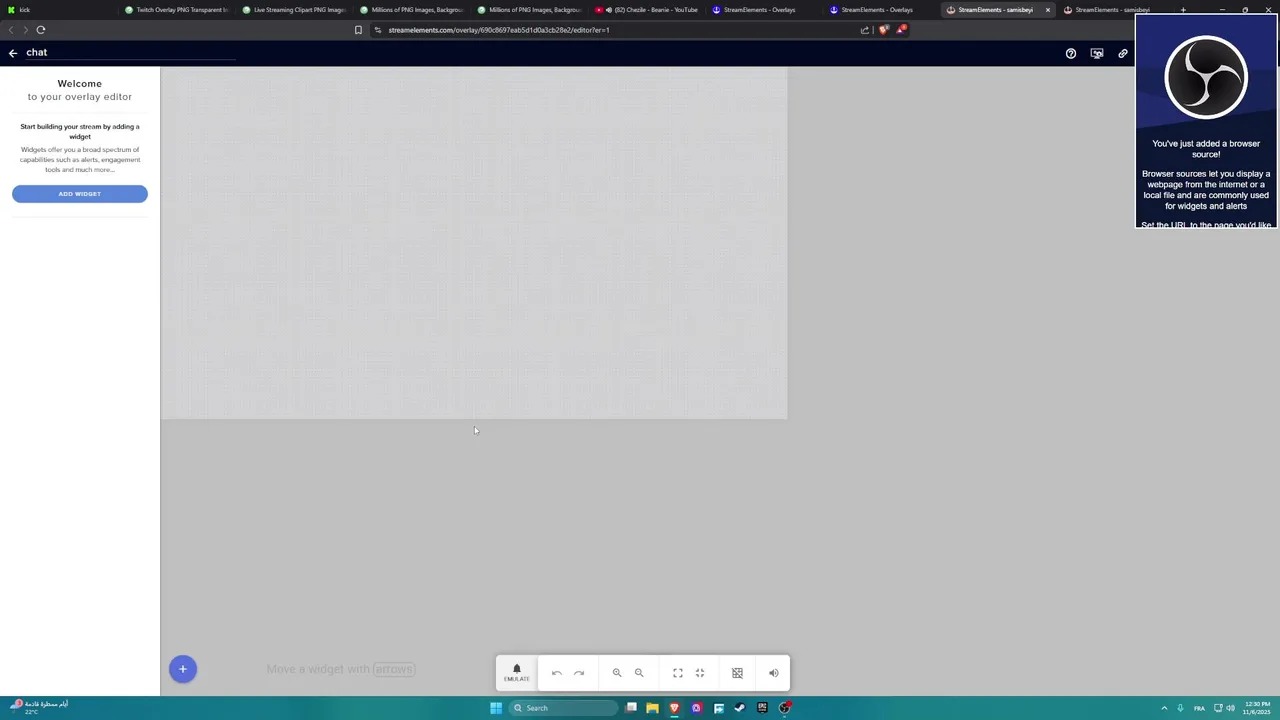Open Epic Games taskbar icon
1280x720 pixels.
[762, 708]
